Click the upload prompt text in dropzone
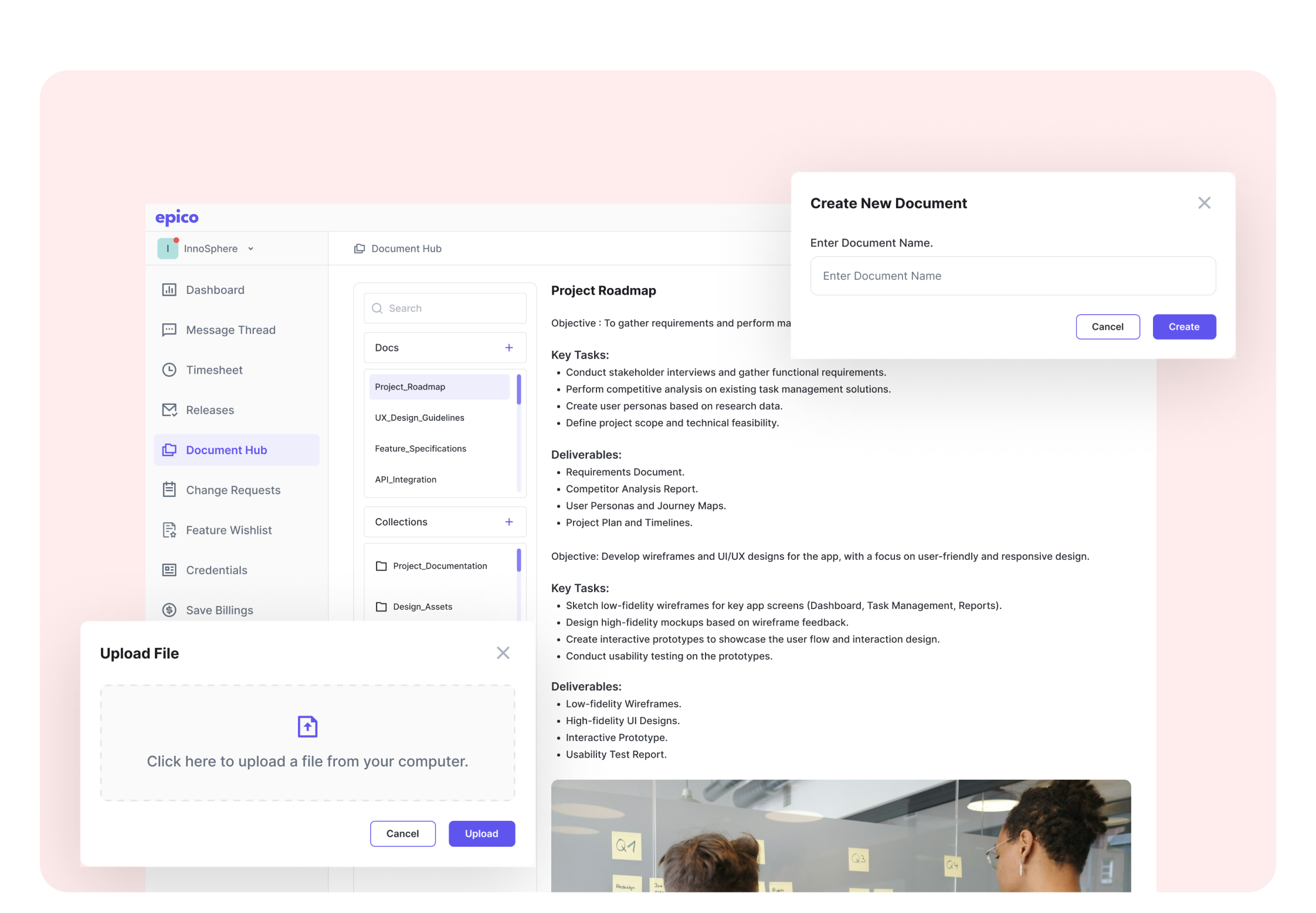The image size is (1316, 913). 307,761
